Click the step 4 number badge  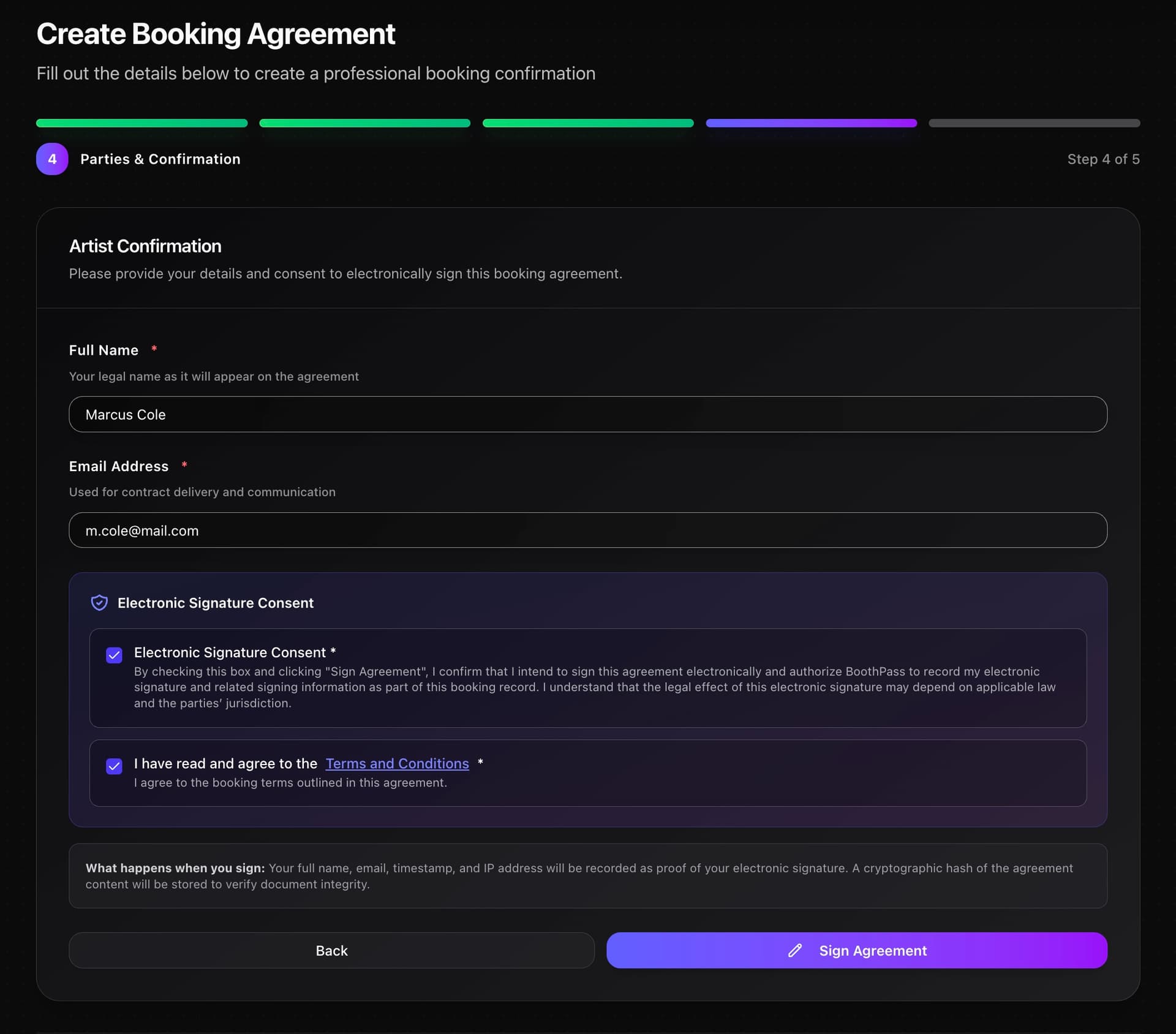coord(52,159)
